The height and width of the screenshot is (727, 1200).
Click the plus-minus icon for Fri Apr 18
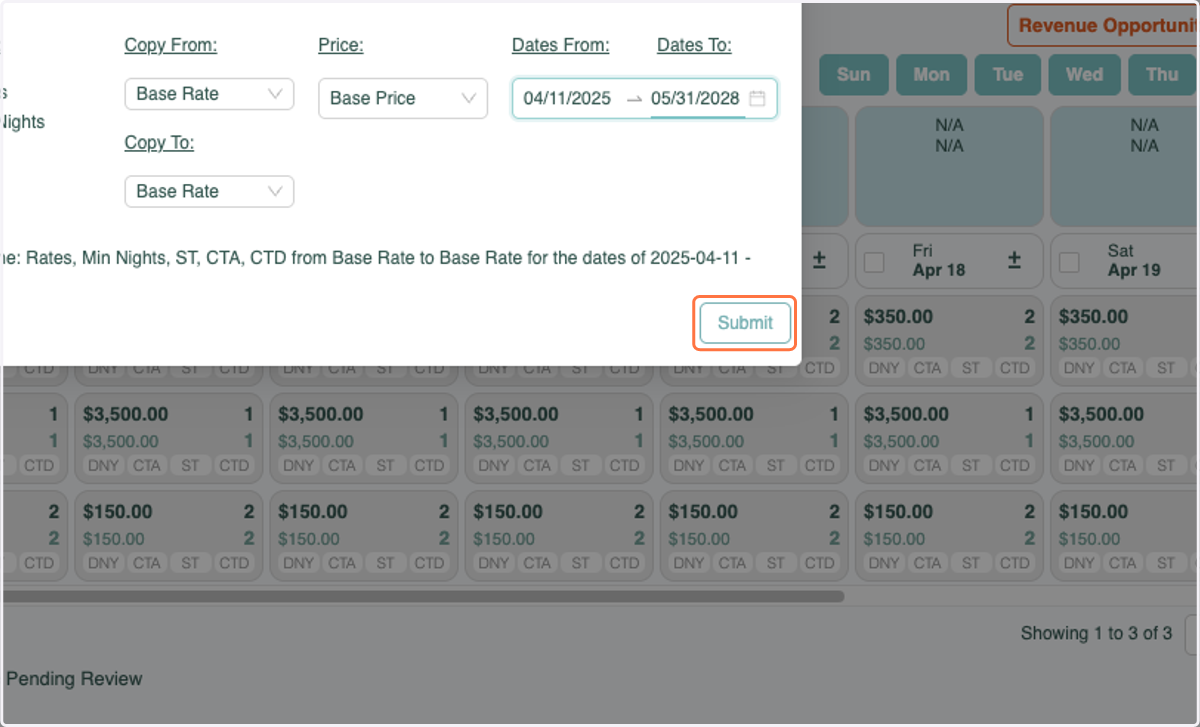[1014, 260]
